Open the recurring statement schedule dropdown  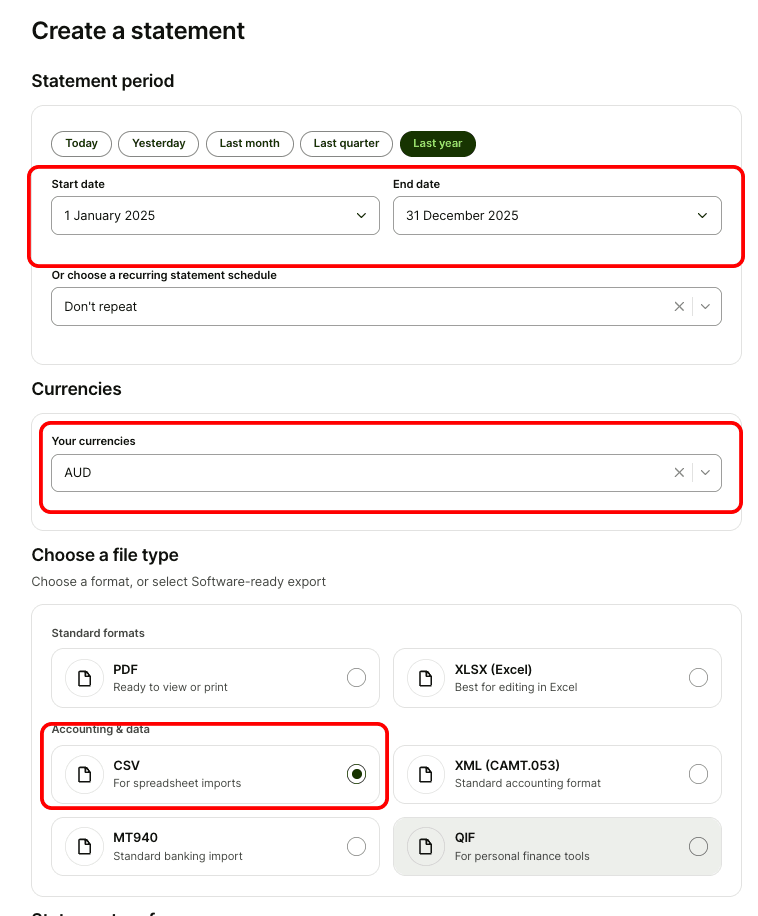pos(387,307)
